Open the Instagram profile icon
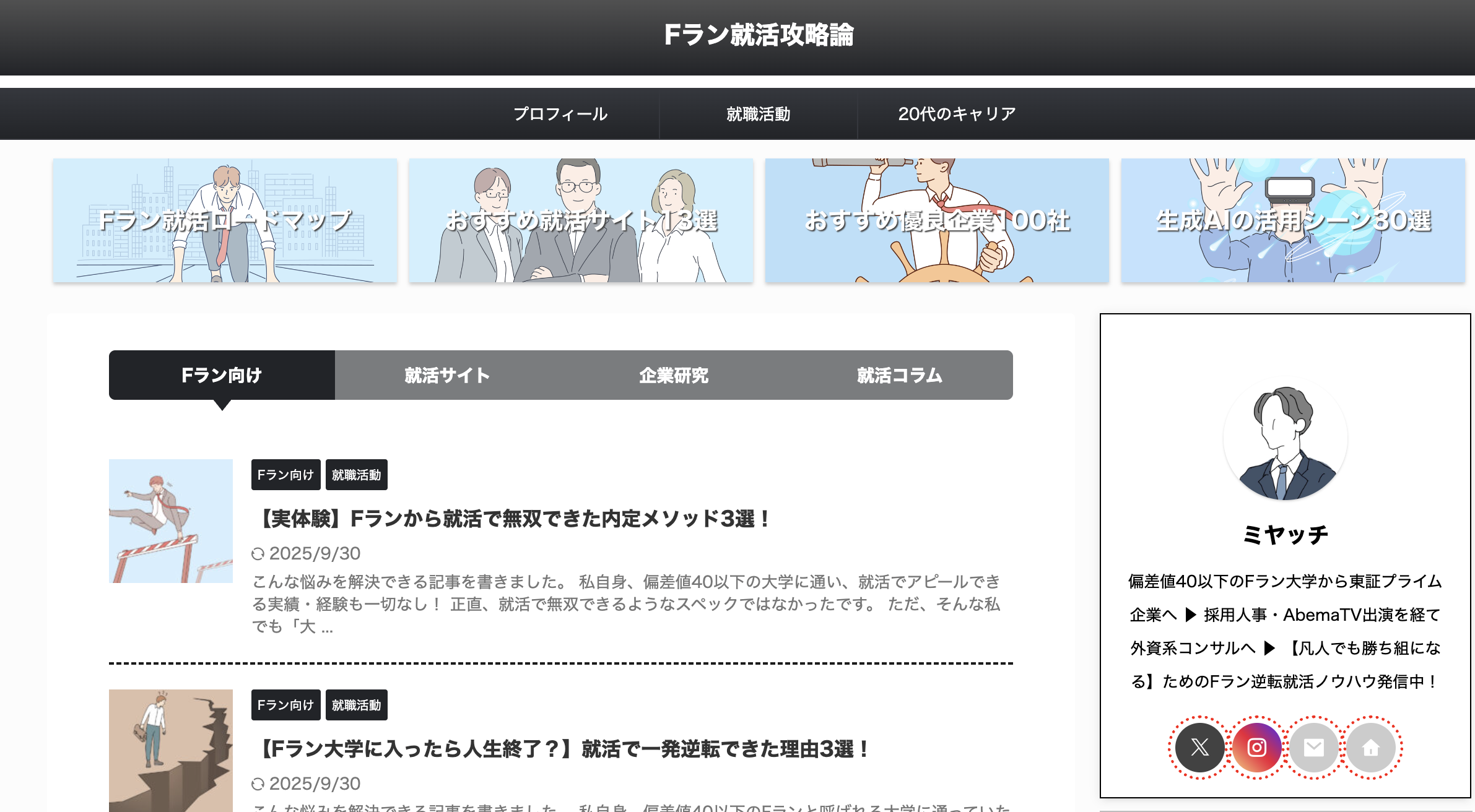 [1256, 748]
